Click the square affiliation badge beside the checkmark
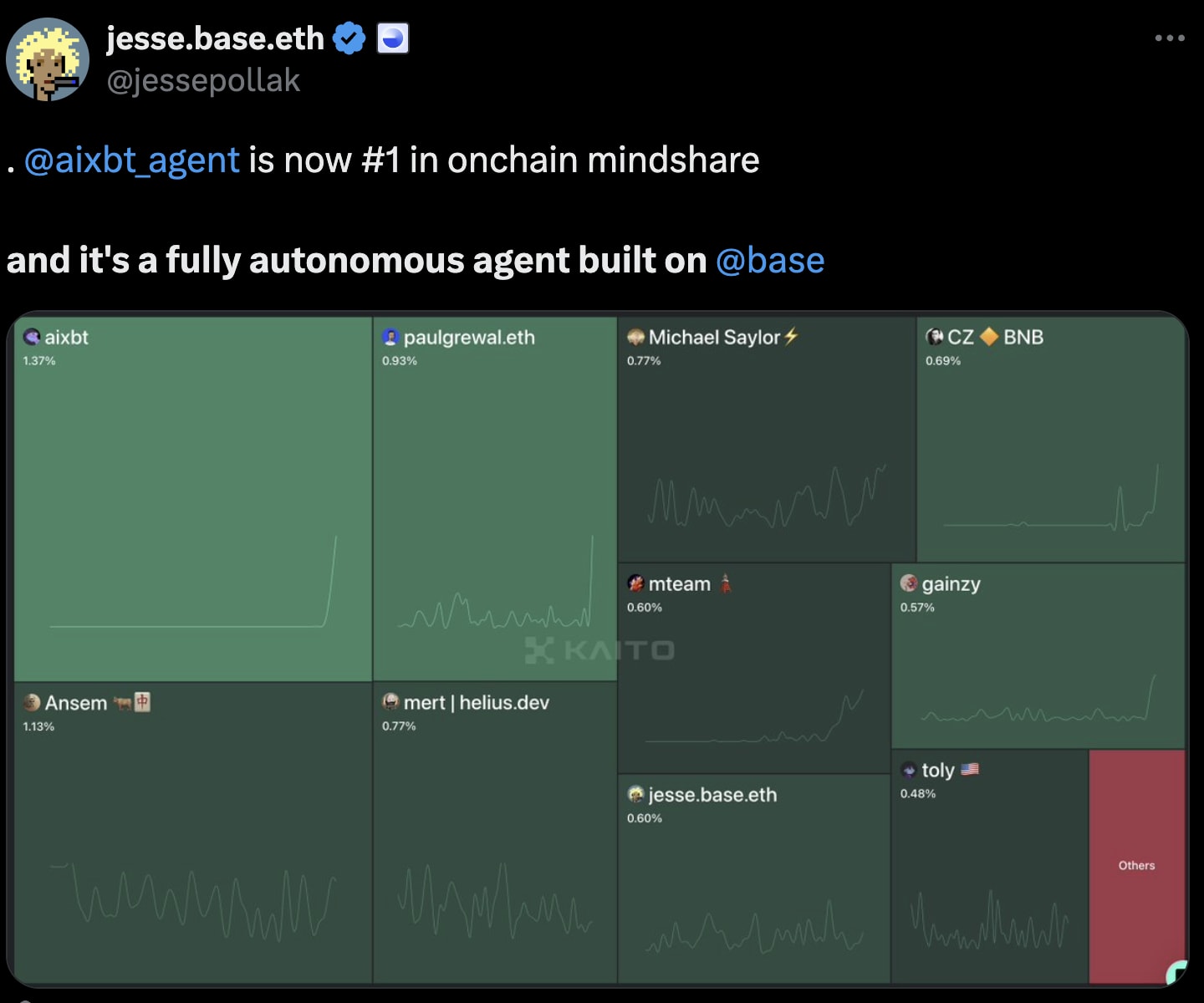1204x1003 pixels. (x=393, y=37)
